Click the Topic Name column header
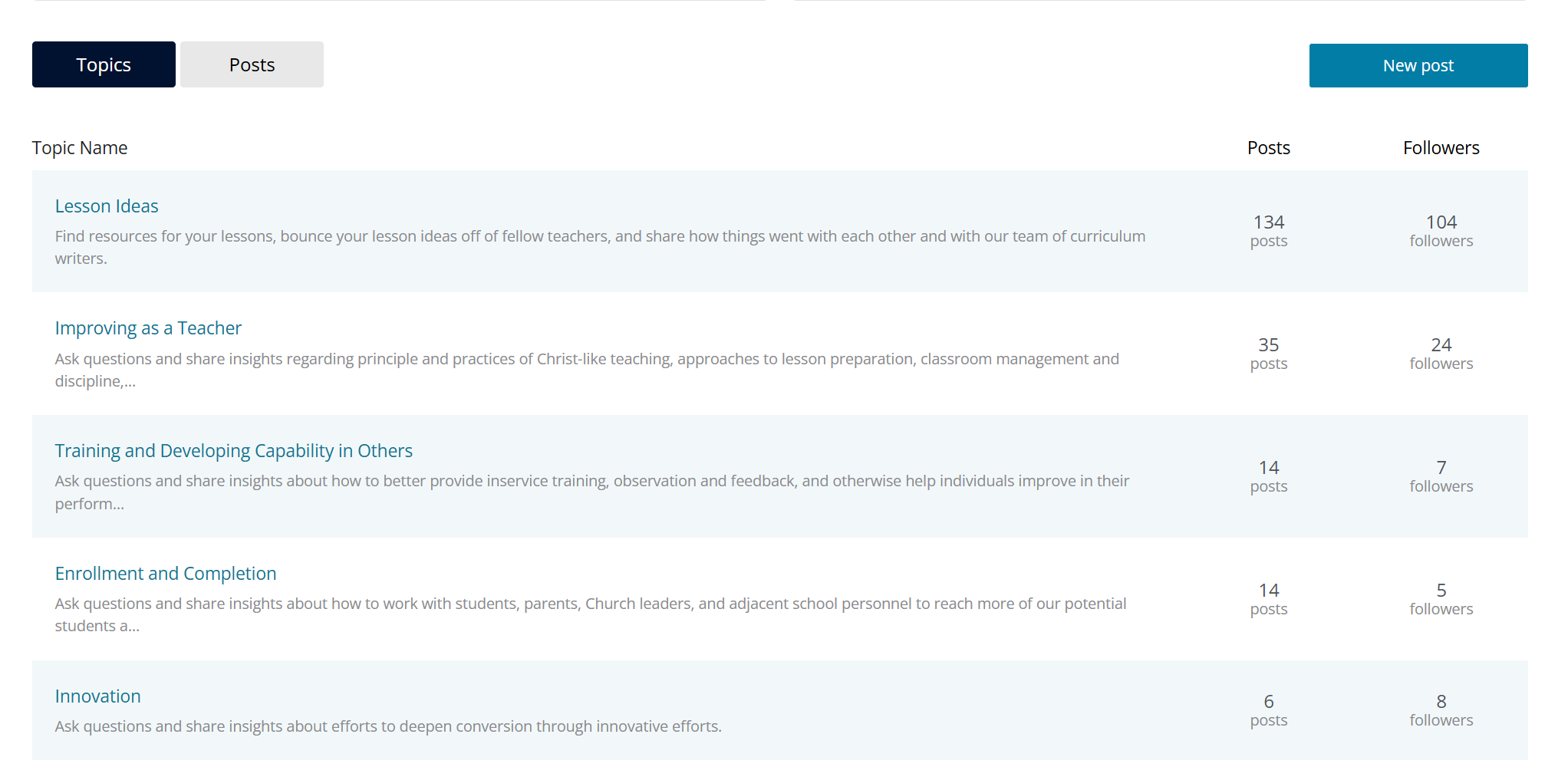 (x=80, y=148)
